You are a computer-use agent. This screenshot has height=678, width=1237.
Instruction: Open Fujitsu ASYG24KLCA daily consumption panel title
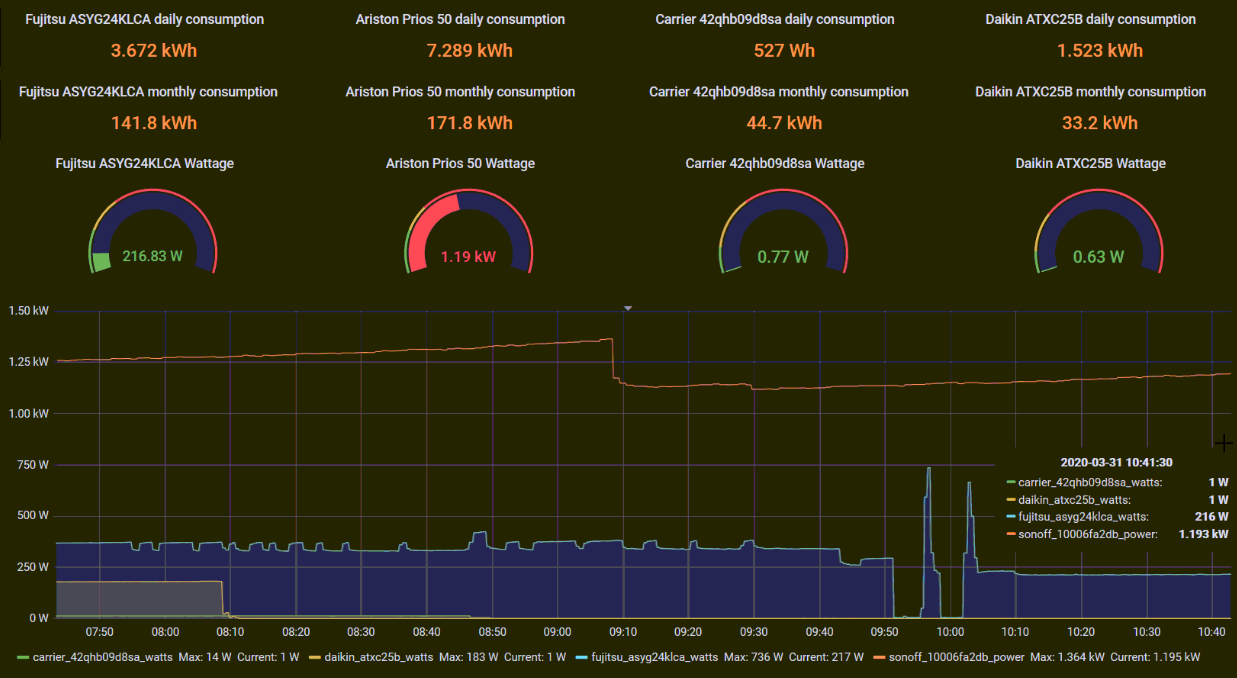144,19
